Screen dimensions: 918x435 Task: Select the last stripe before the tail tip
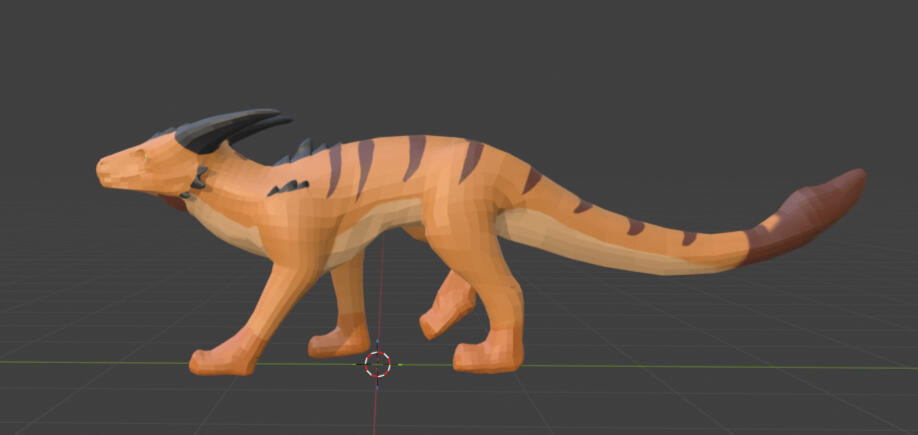689,238
